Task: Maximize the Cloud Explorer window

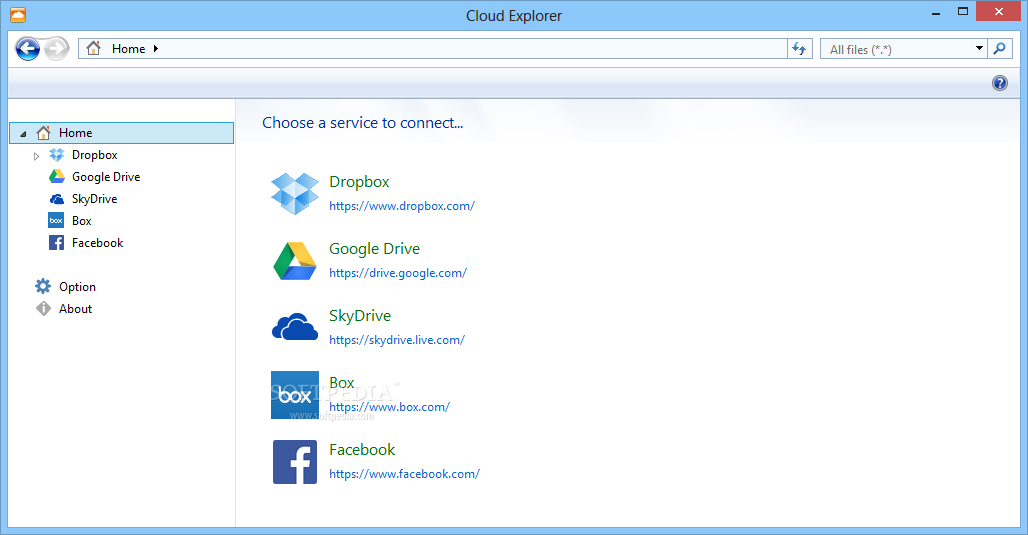Action: [962, 12]
